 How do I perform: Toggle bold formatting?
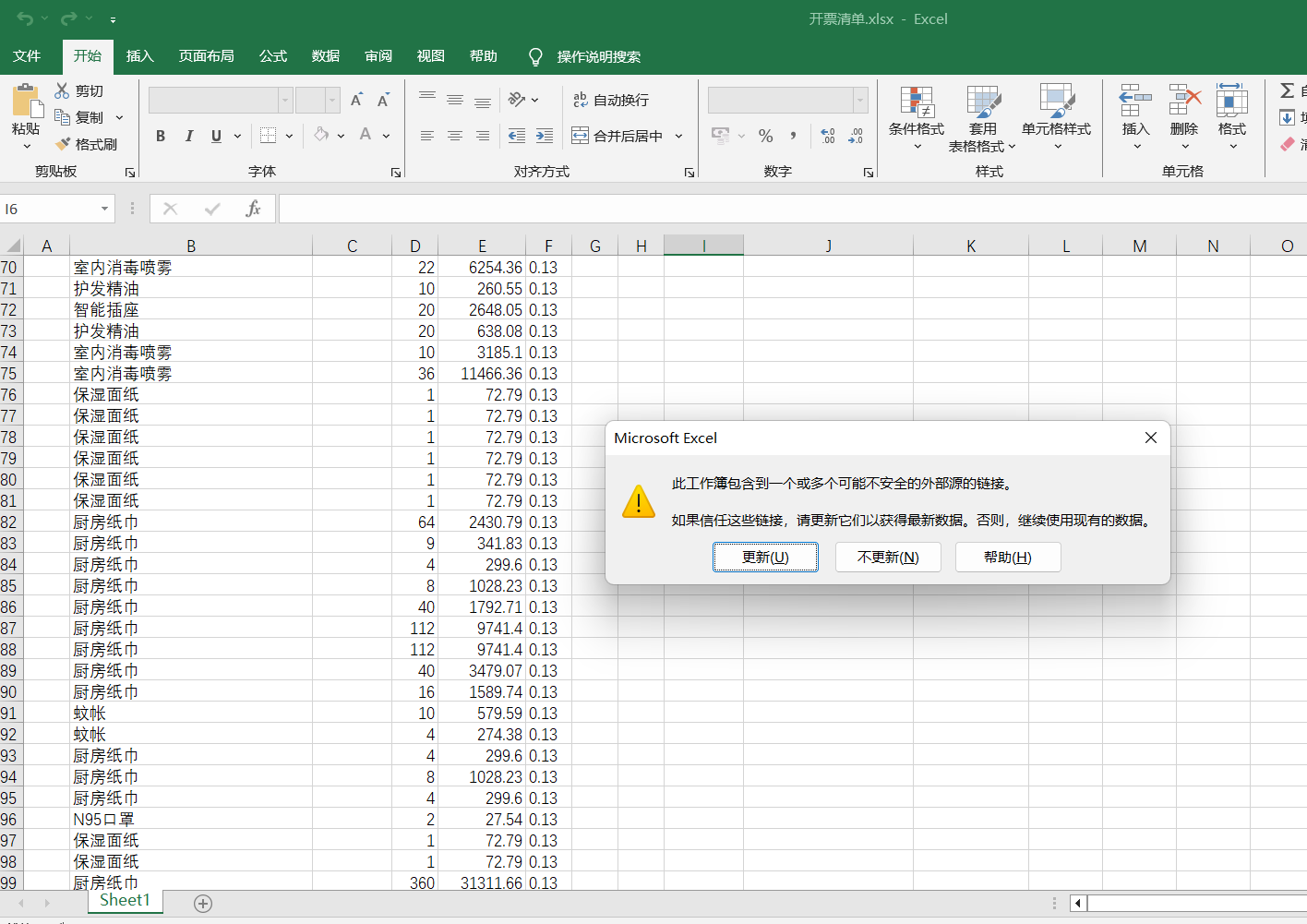(161, 136)
